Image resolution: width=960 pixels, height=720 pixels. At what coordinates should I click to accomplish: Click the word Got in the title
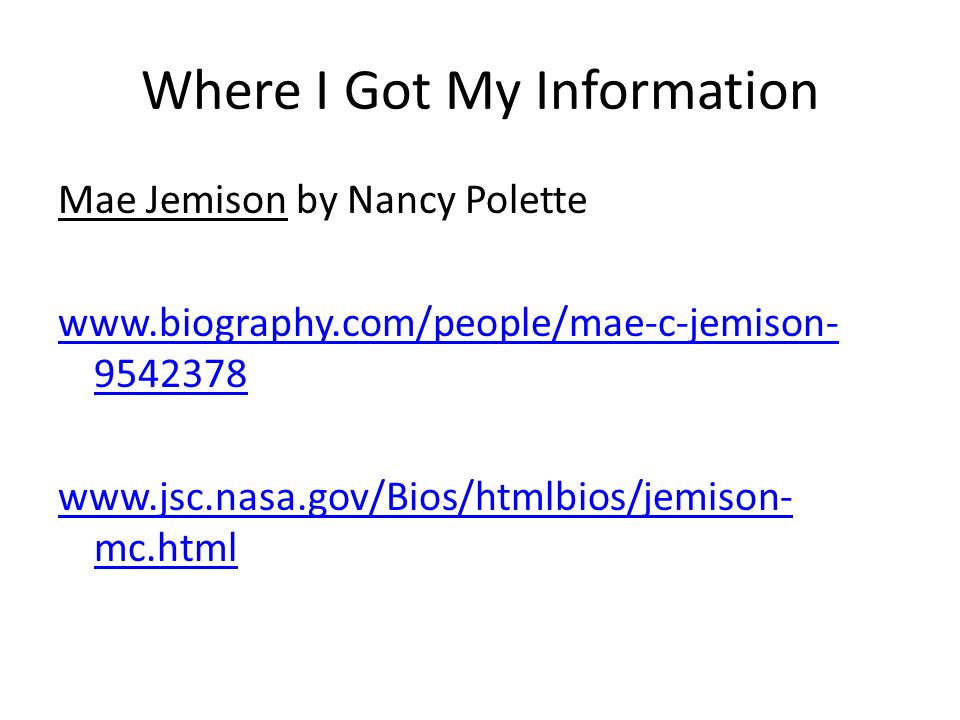click(388, 91)
